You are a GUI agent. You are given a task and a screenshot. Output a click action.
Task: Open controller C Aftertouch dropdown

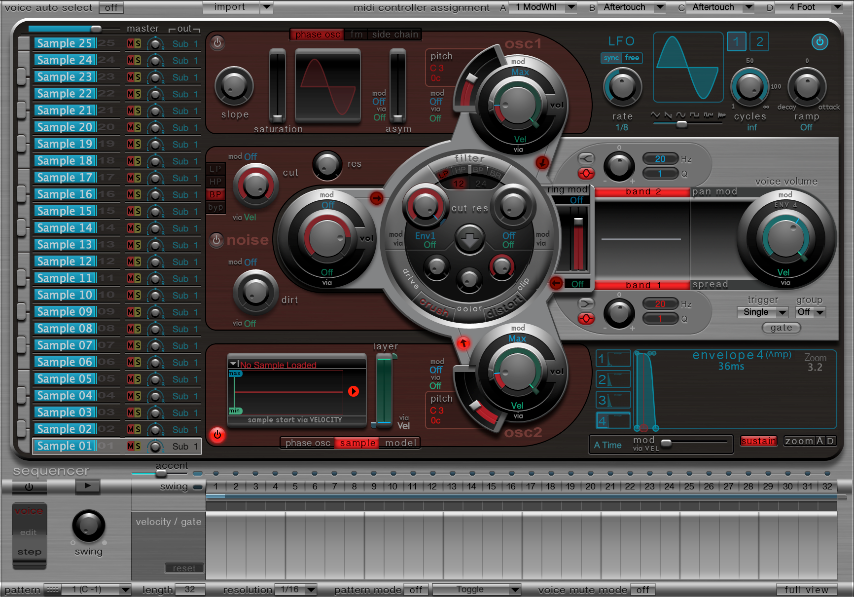coord(720,7)
